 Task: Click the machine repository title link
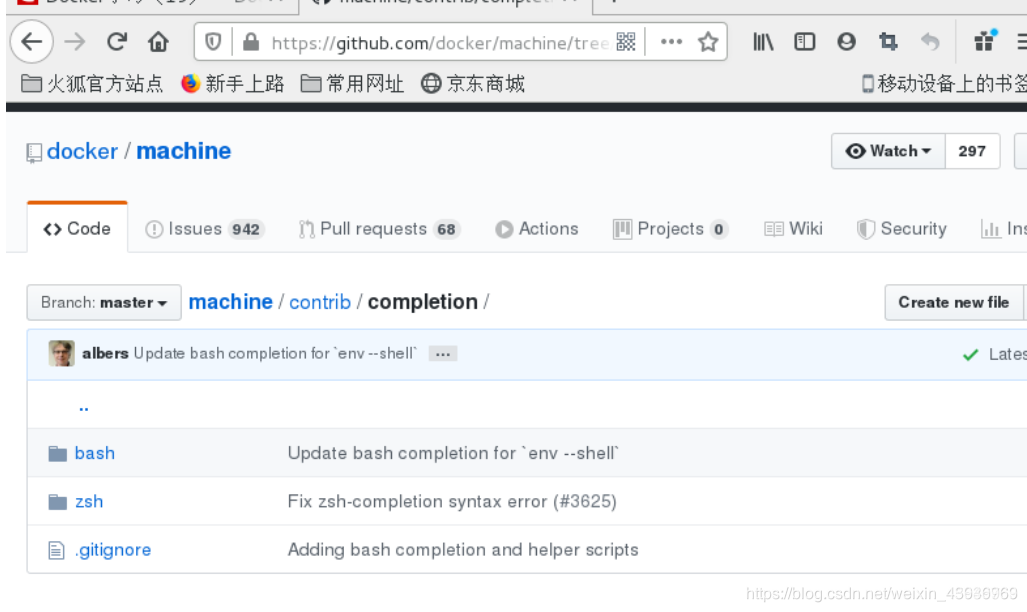(183, 151)
